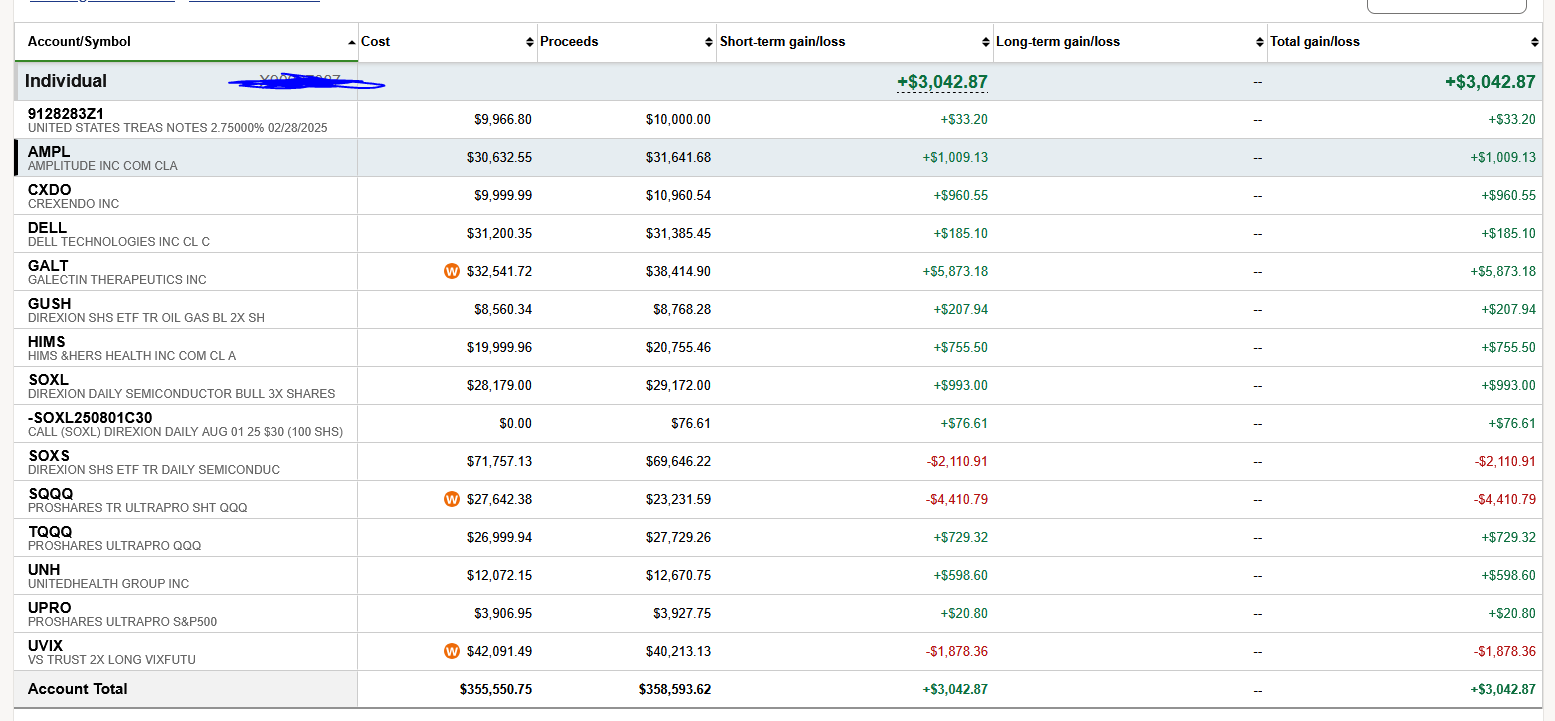Image resolution: width=1555 pixels, height=721 pixels.
Task: Select the AMPL symbol
Action: 49,151
